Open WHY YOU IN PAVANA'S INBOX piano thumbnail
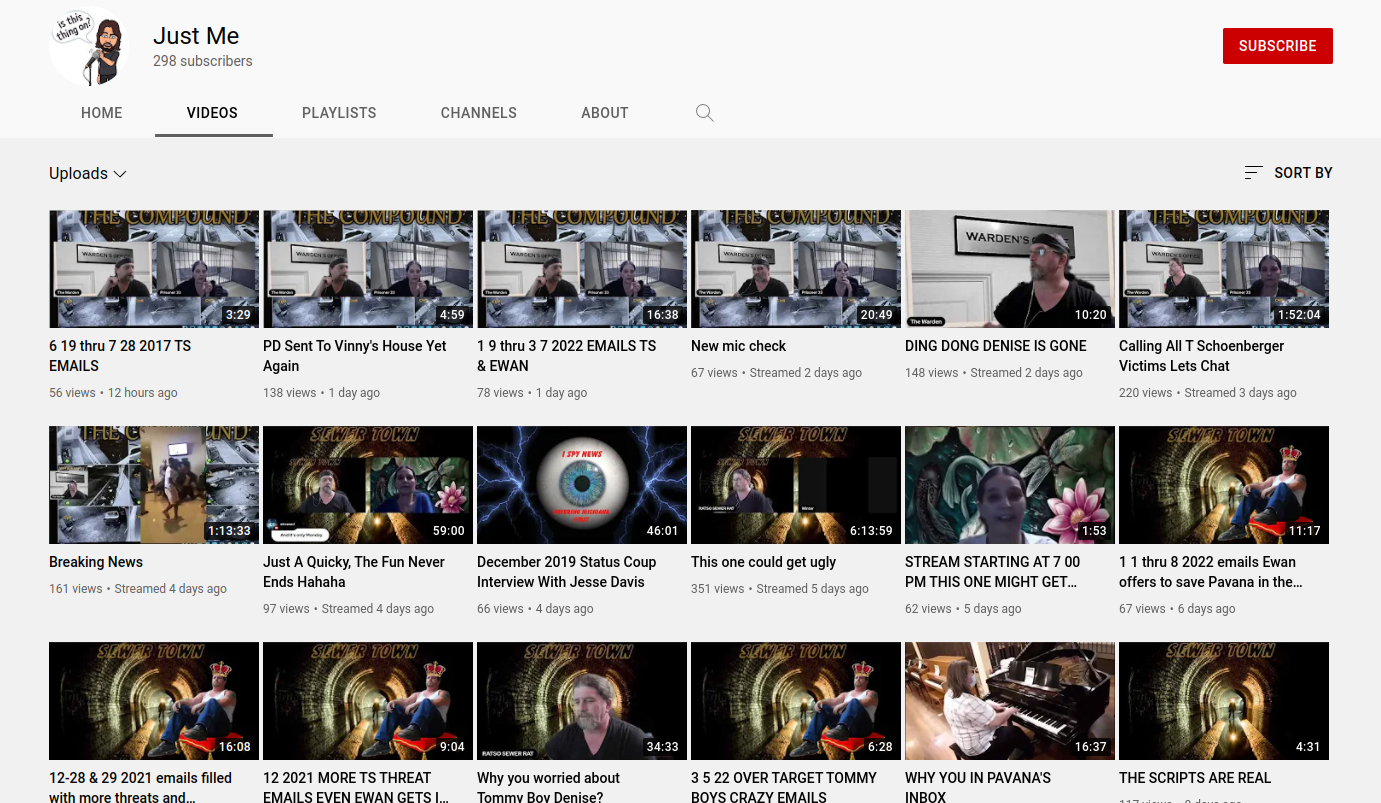The width and height of the screenshot is (1381, 803). (x=1010, y=701)
